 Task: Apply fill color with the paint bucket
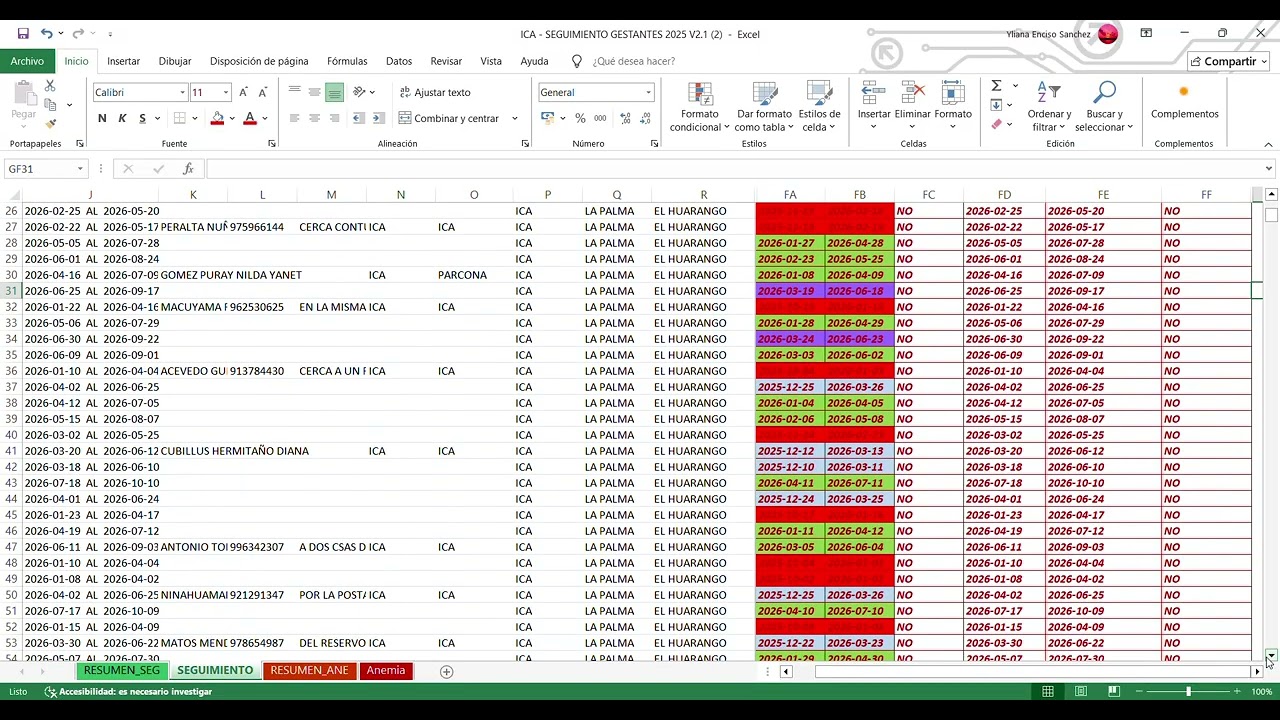tap(217, 118)
